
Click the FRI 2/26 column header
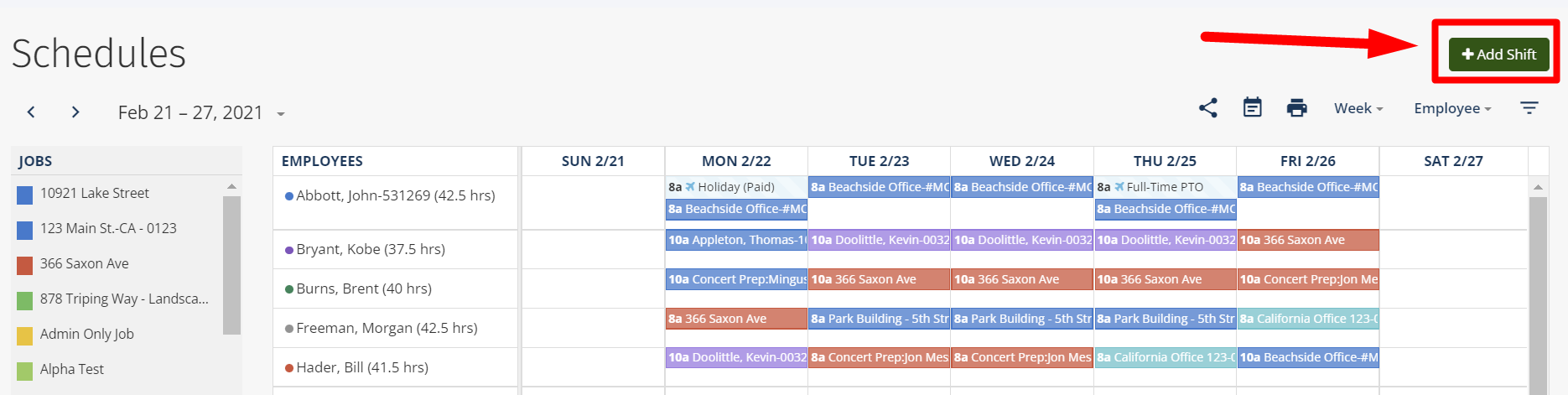coord(1308,161)
